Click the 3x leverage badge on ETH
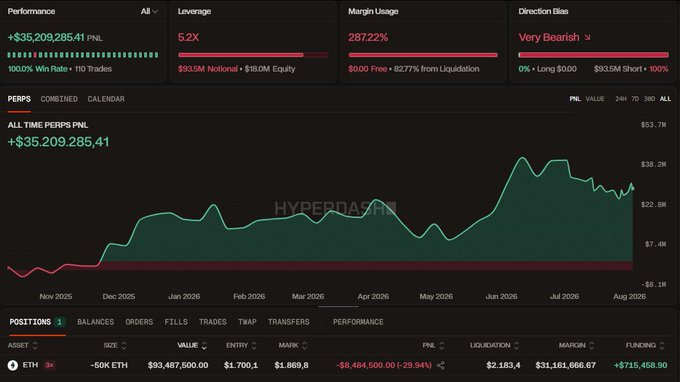The image size is (680, 382). (49, 365)
